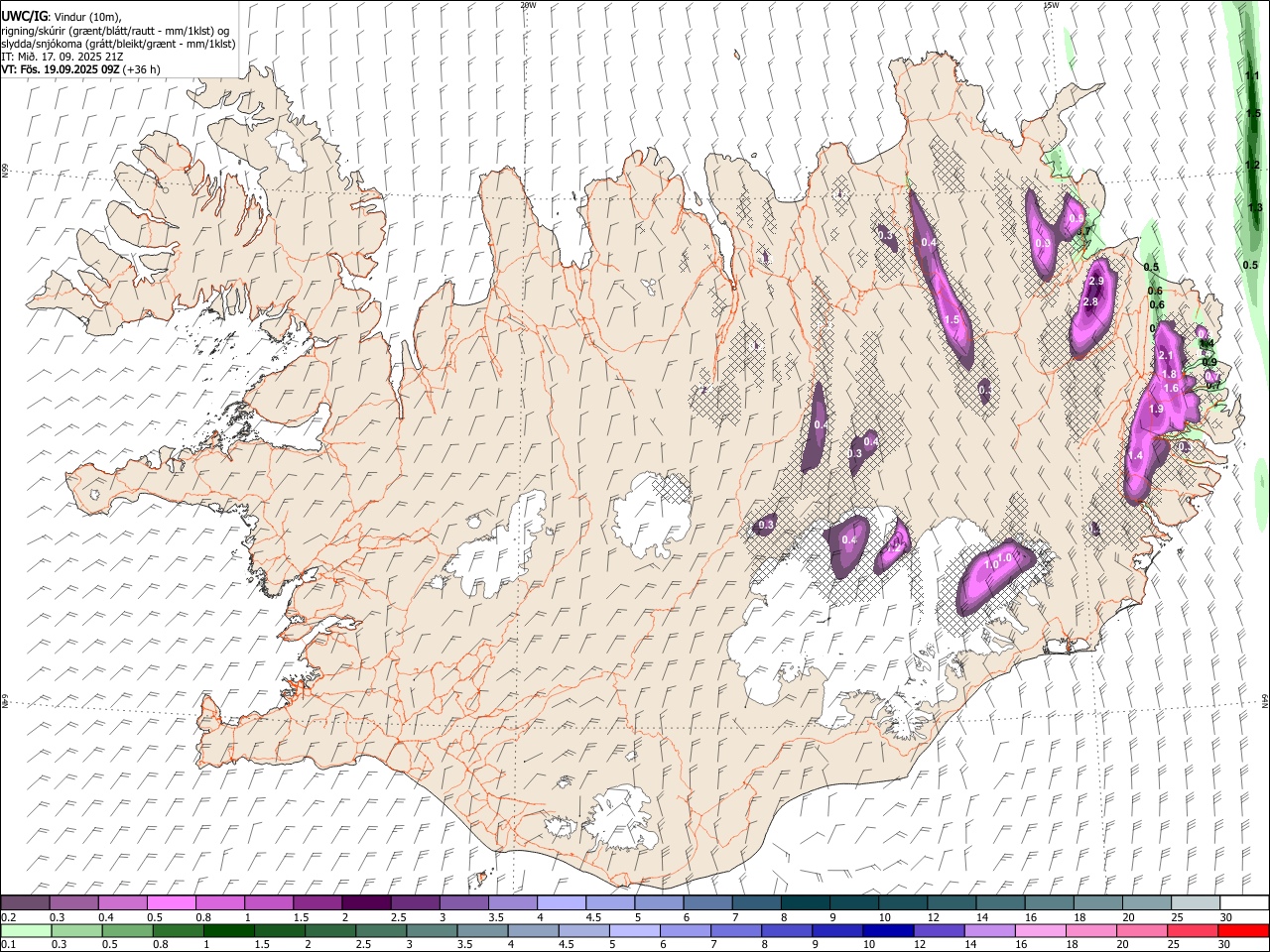This screenshot has width=1270, height=952.
Task: Click the darkest green swatch between 1 and 1.5 in lower legend row
Action: pos(229,931)
